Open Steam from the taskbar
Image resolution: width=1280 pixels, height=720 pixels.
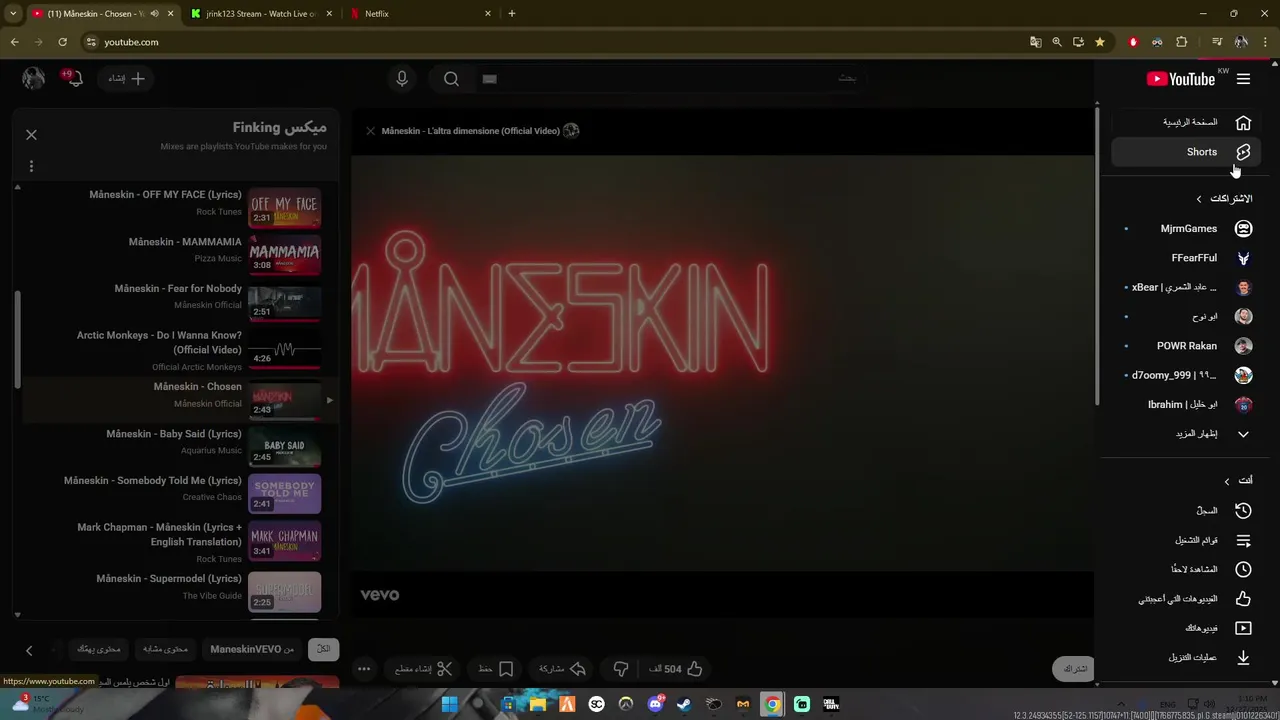pos(684,704)
